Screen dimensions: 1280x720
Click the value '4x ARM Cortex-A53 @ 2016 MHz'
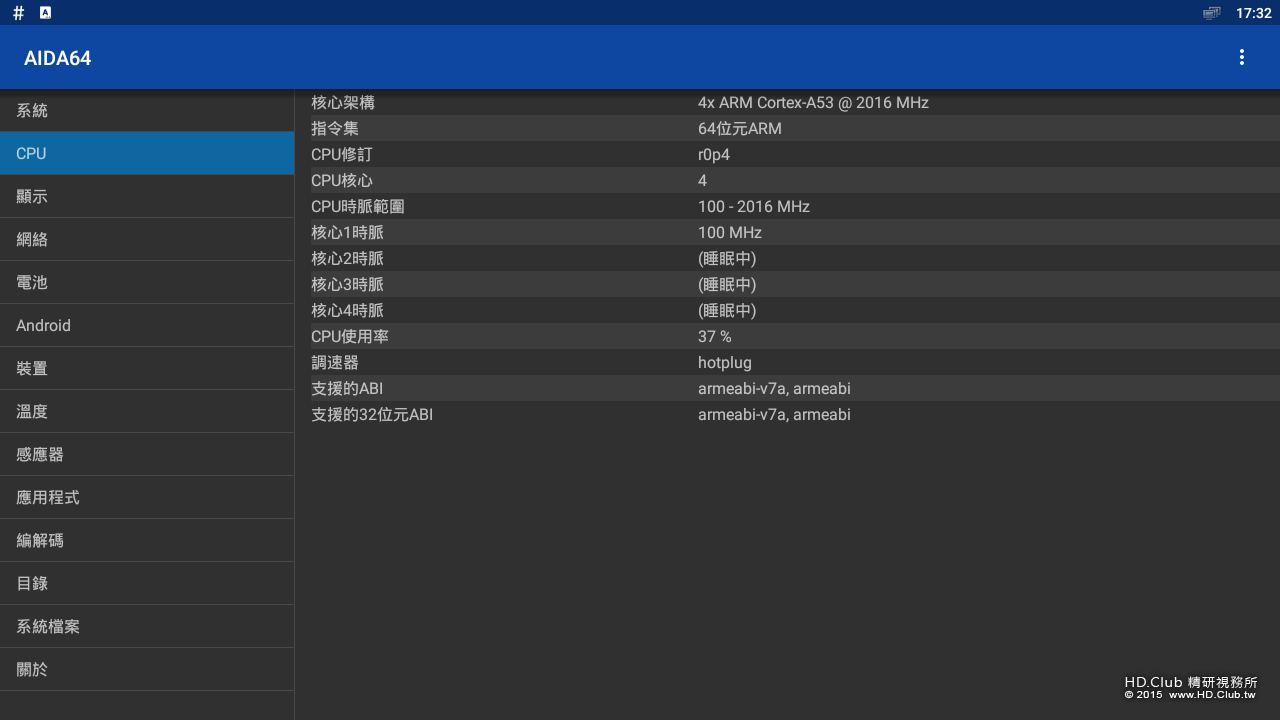coord(813,102)
